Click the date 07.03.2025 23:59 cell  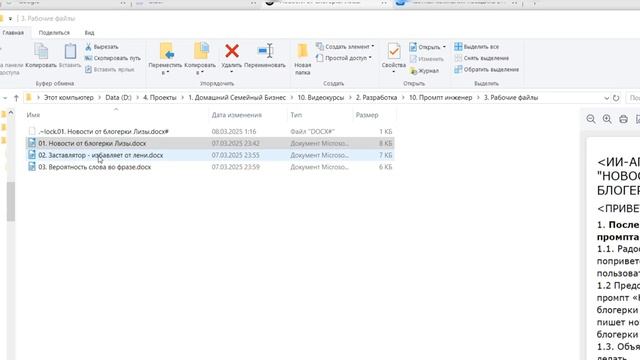click(236, 167)
